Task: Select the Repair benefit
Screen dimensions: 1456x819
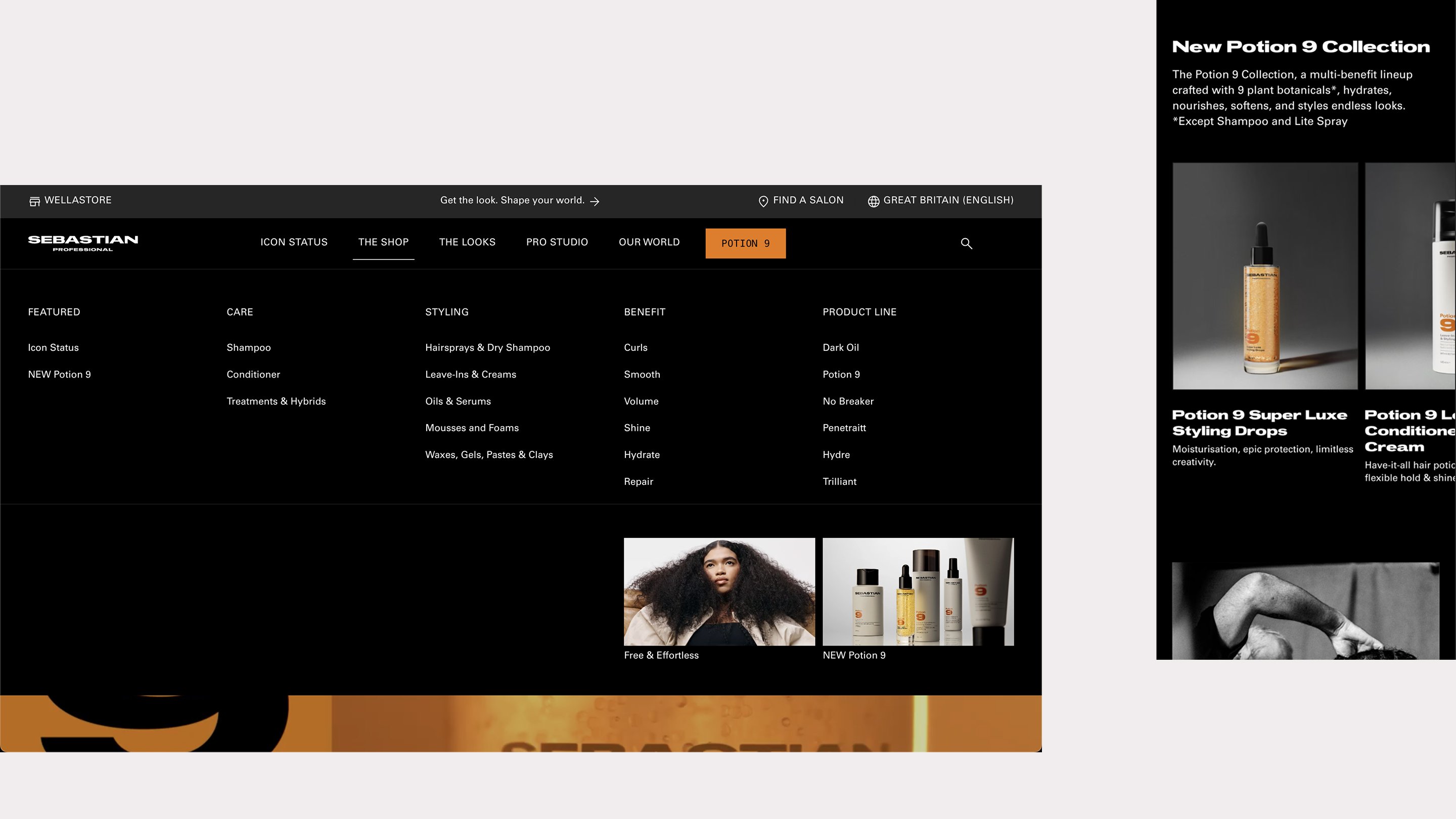Action: coord(639,482)
